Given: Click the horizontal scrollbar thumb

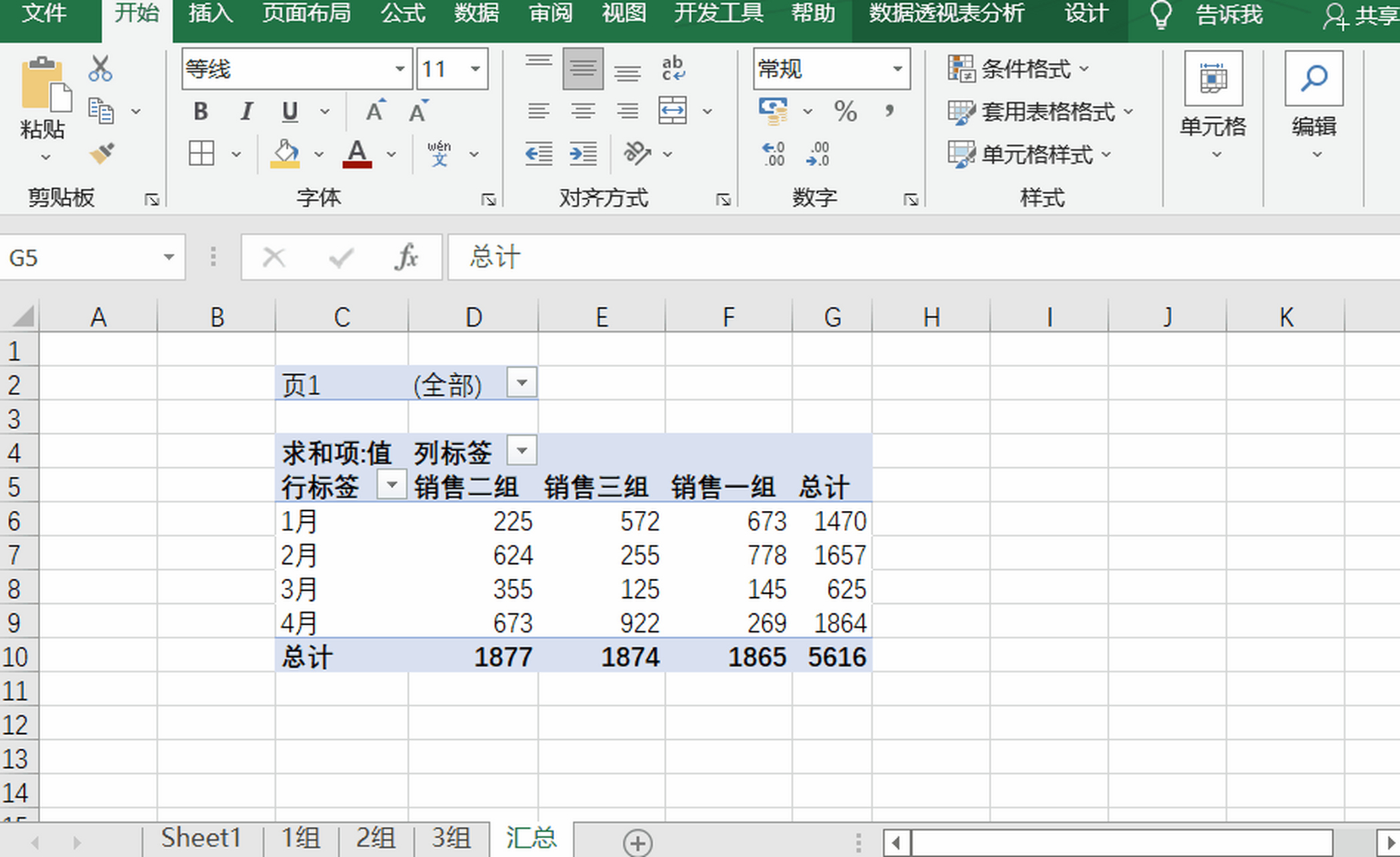Looking at the screenshot, I should coord(1122,842).
